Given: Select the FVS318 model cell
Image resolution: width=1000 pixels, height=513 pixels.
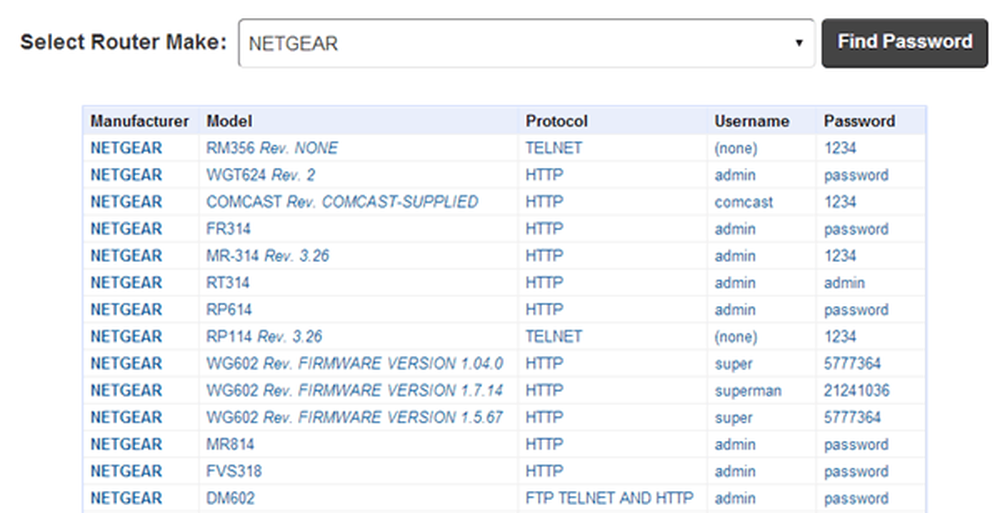Looking at the screenshot, I should coord(233,471).
